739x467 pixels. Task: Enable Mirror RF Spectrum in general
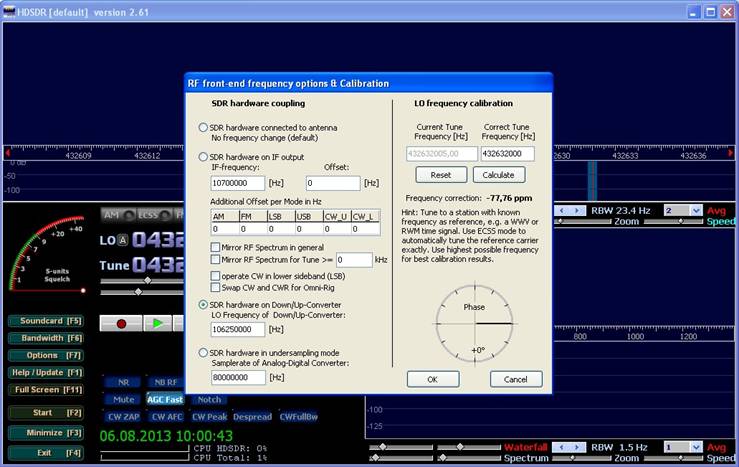(215, 247)
